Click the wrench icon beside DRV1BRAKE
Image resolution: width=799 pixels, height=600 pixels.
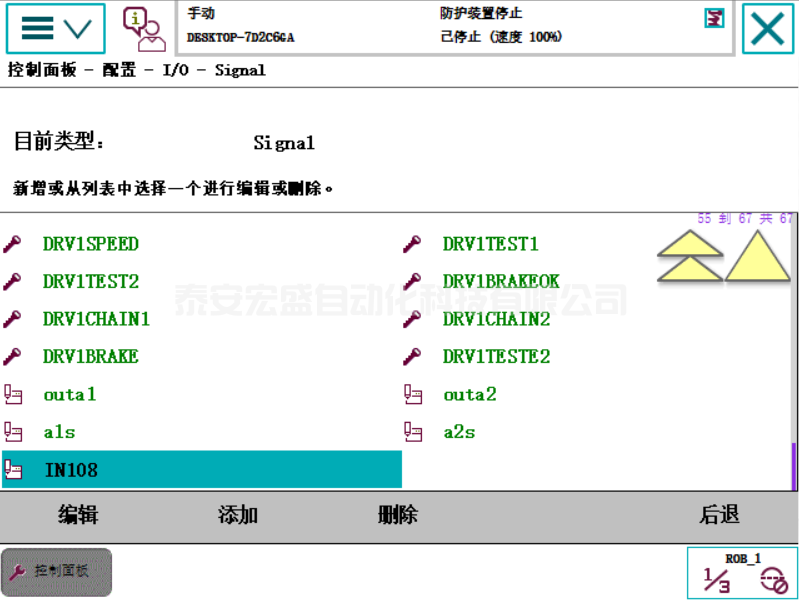12,356
